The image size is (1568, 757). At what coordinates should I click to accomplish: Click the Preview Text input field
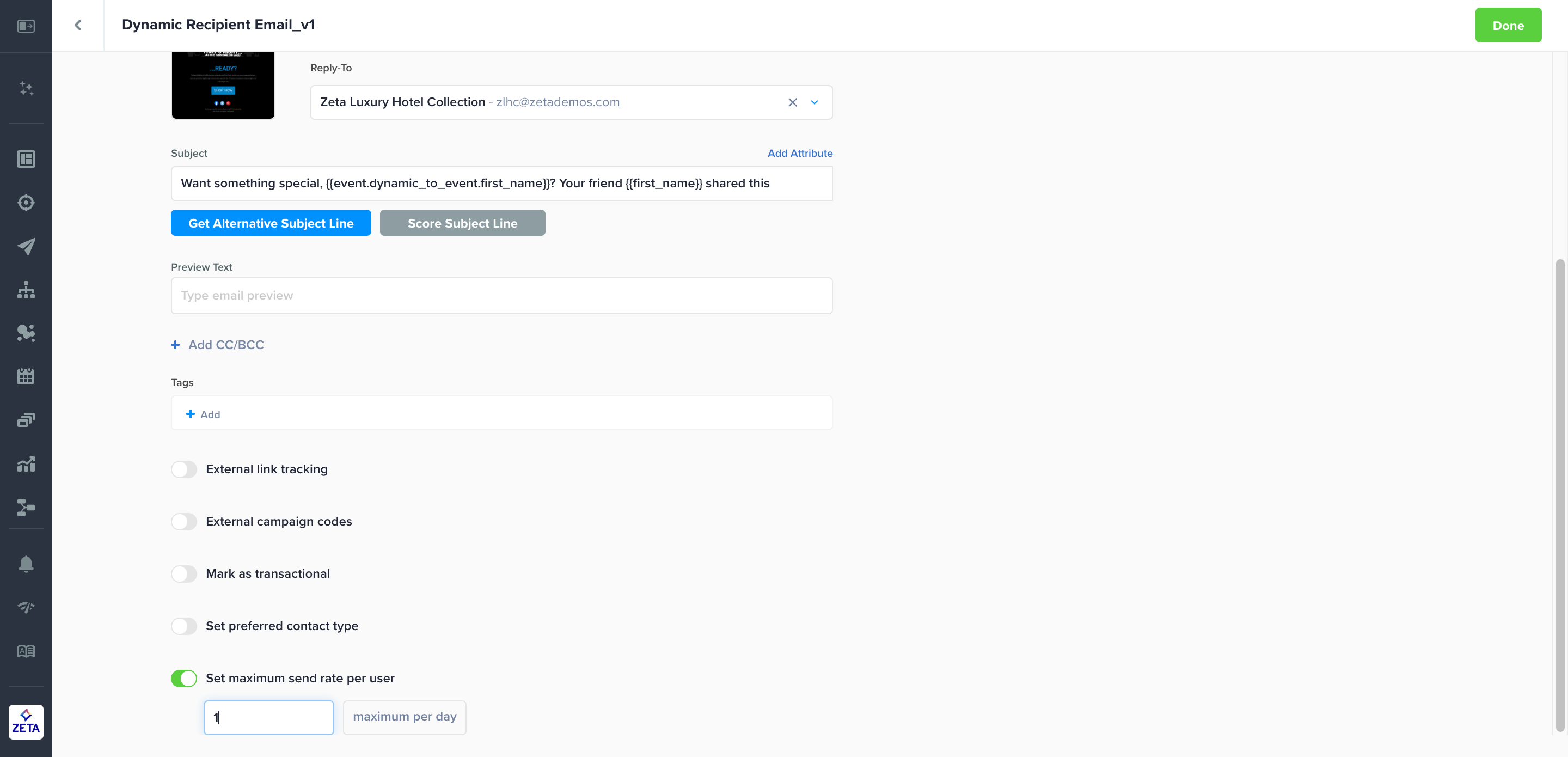click(x=501, y=295)
